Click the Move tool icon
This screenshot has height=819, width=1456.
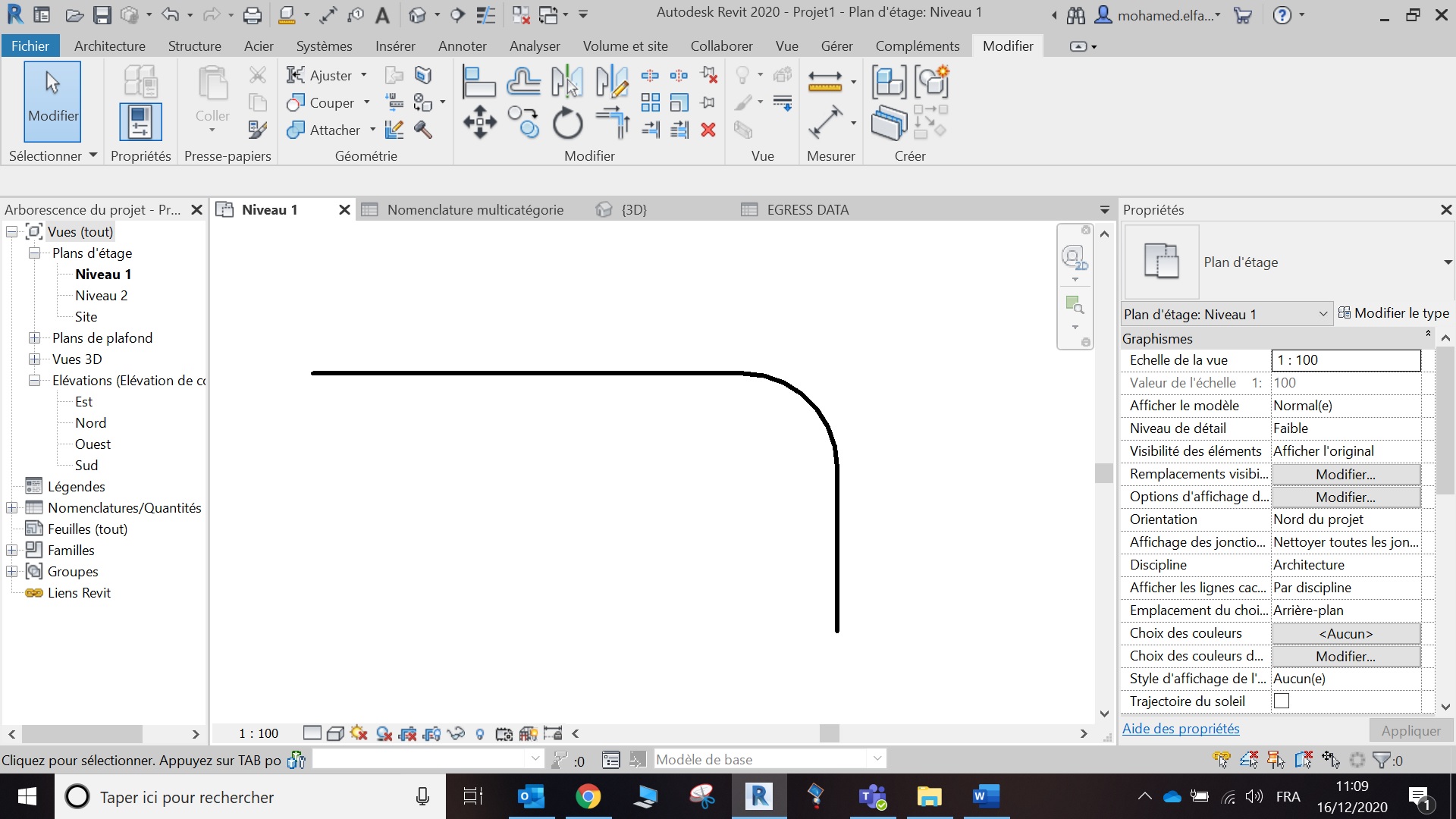pos(479,122)
